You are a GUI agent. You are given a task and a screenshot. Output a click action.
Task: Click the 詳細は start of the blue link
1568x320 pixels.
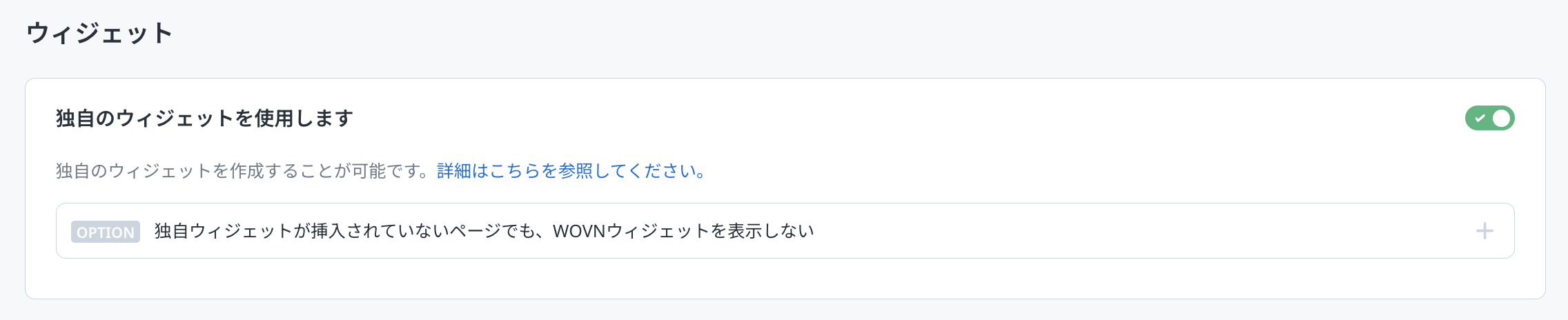tap(462, 171)
